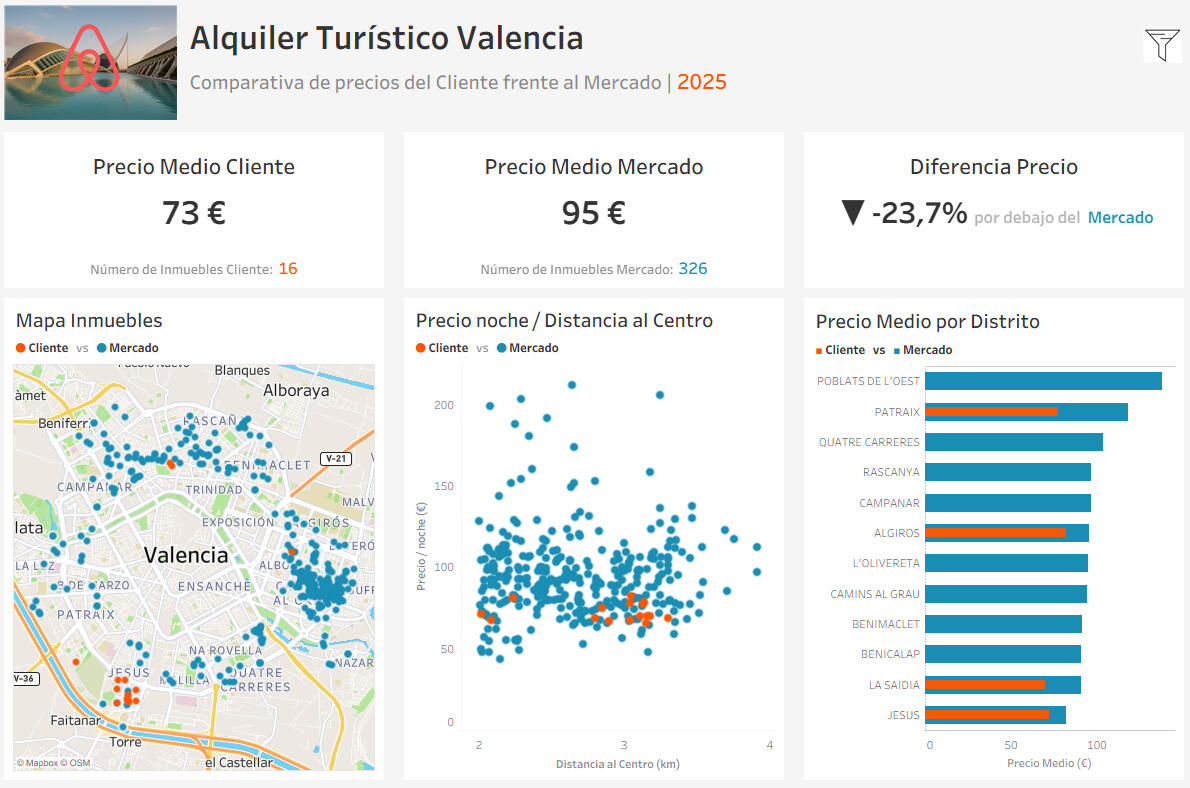Click the Airbnb logo header image

click(x=90, y=62)
